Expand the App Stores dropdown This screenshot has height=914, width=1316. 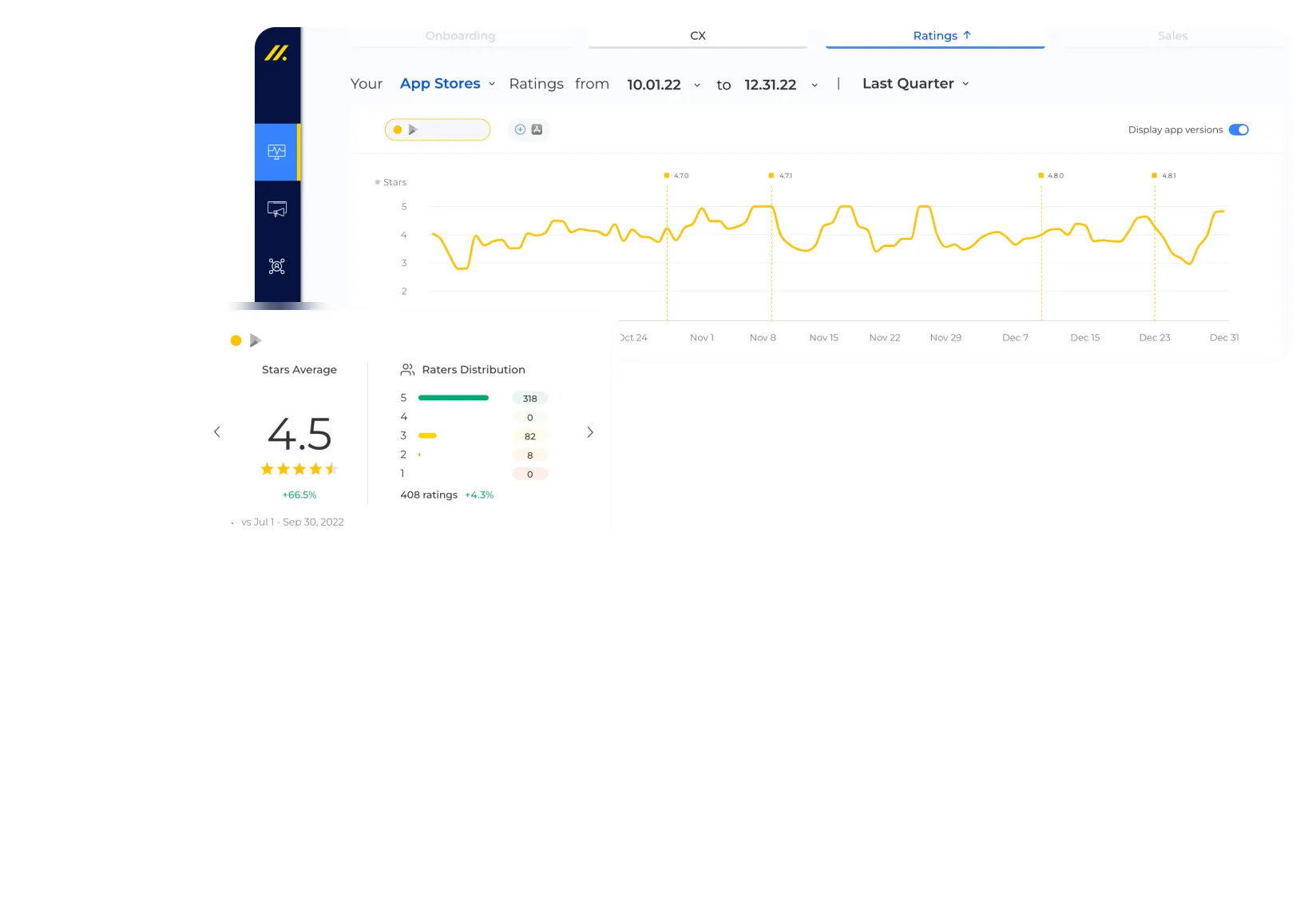pyautogui.click(x=447, y=84)
